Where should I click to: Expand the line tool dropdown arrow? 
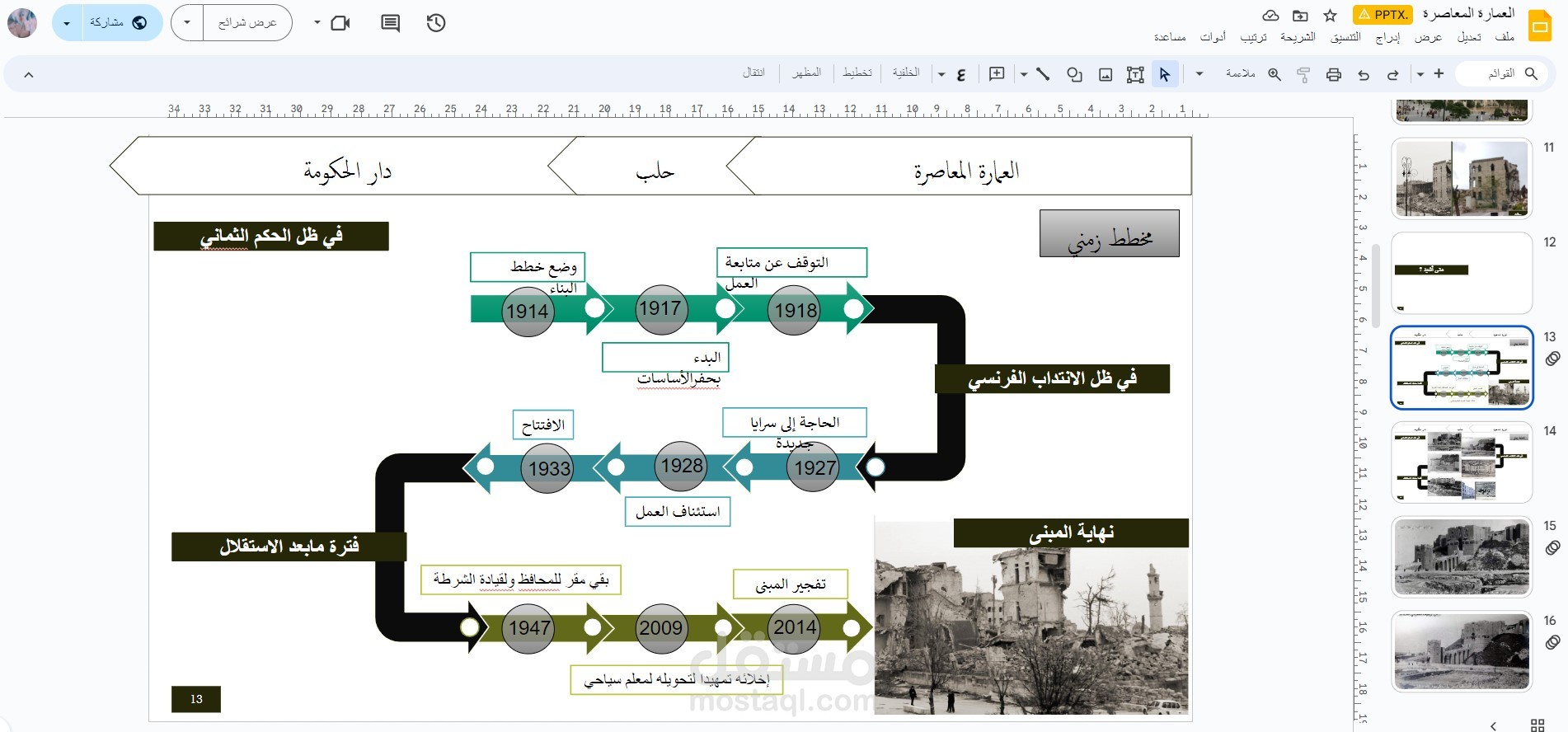coord(1024,74)
